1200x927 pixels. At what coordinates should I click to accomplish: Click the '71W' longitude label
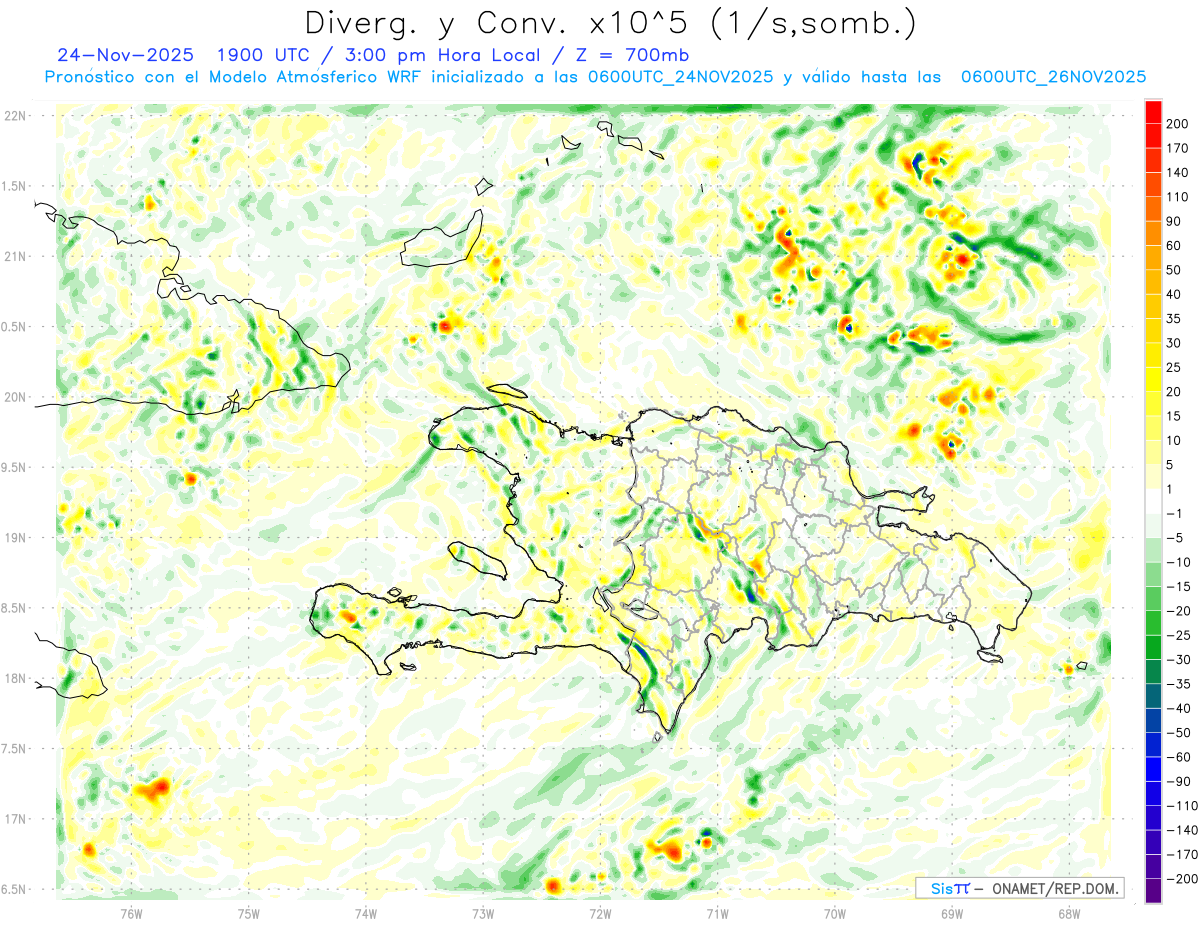click(717, 913)
